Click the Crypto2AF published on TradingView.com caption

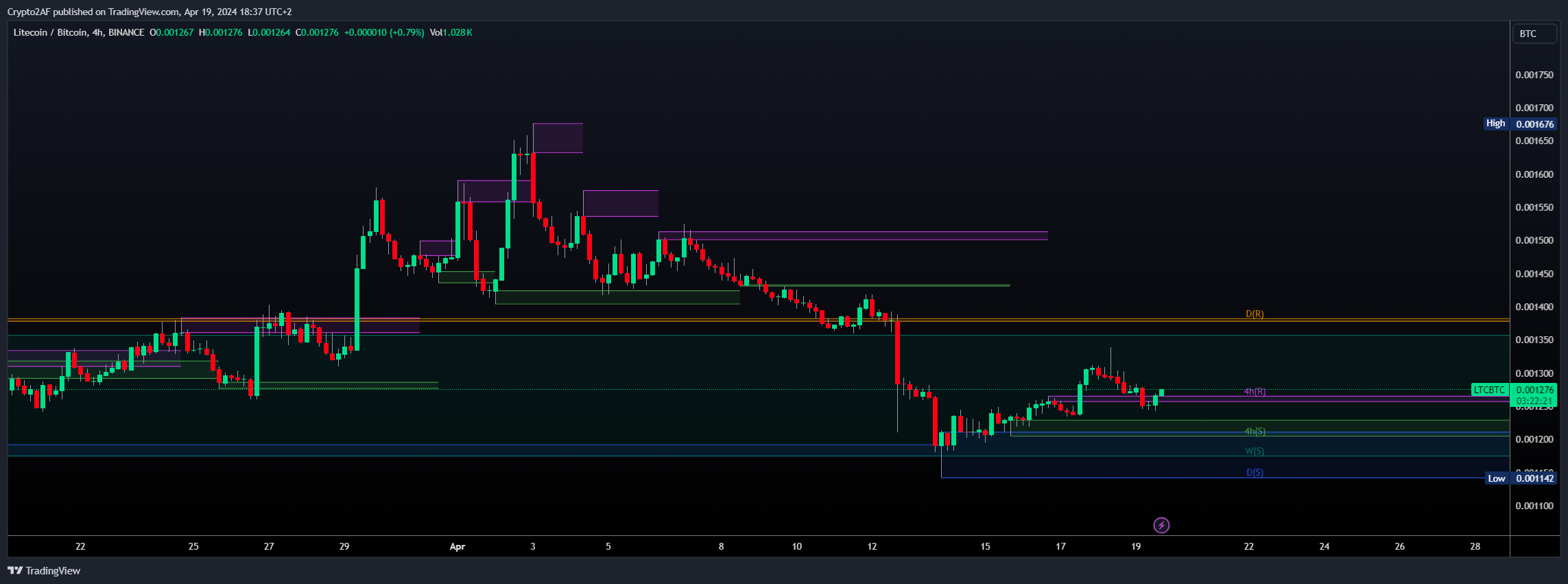click(150, 12)
